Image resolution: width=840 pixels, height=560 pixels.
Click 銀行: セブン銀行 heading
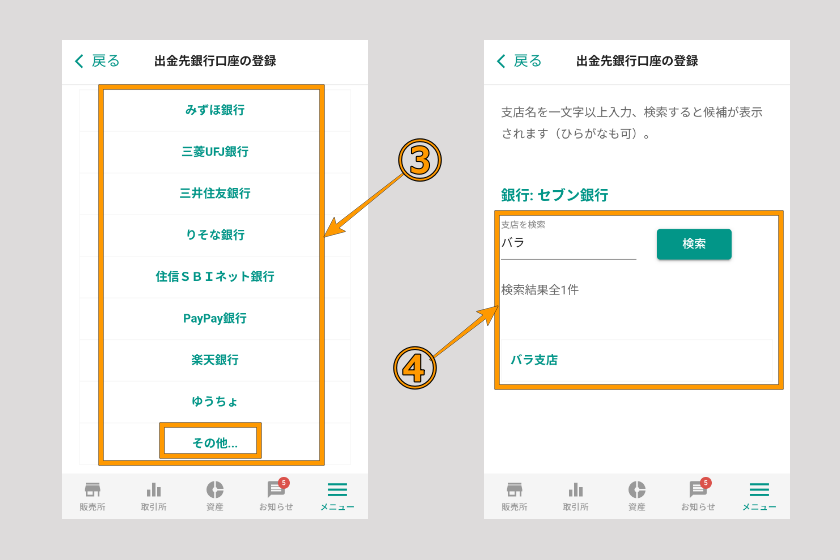pos(554,195)
